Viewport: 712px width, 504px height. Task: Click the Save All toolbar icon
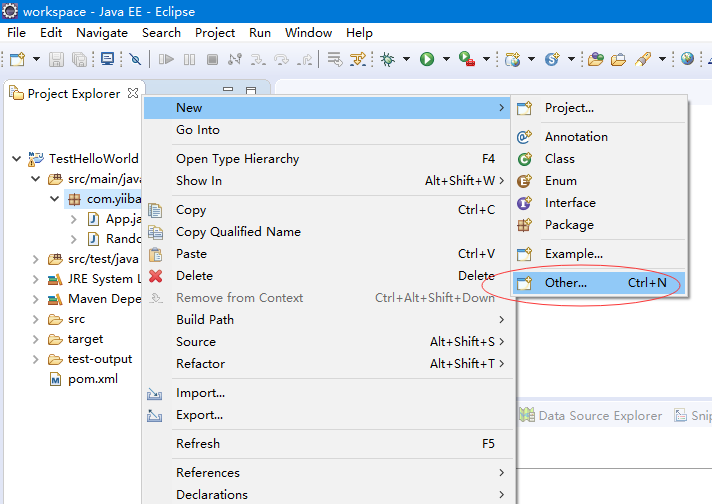point(79,59)
